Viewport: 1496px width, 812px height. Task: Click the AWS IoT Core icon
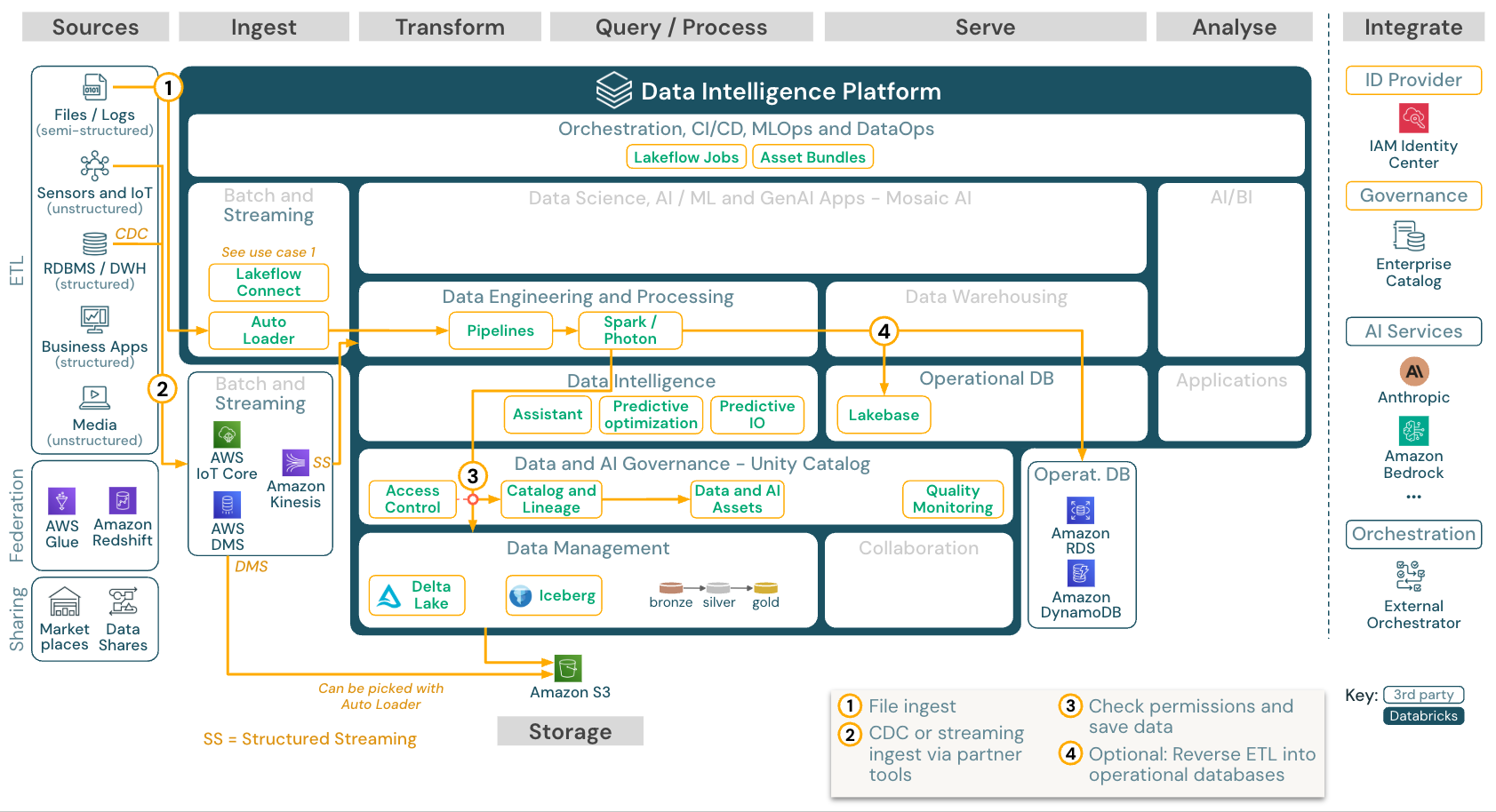pos(227,434)
